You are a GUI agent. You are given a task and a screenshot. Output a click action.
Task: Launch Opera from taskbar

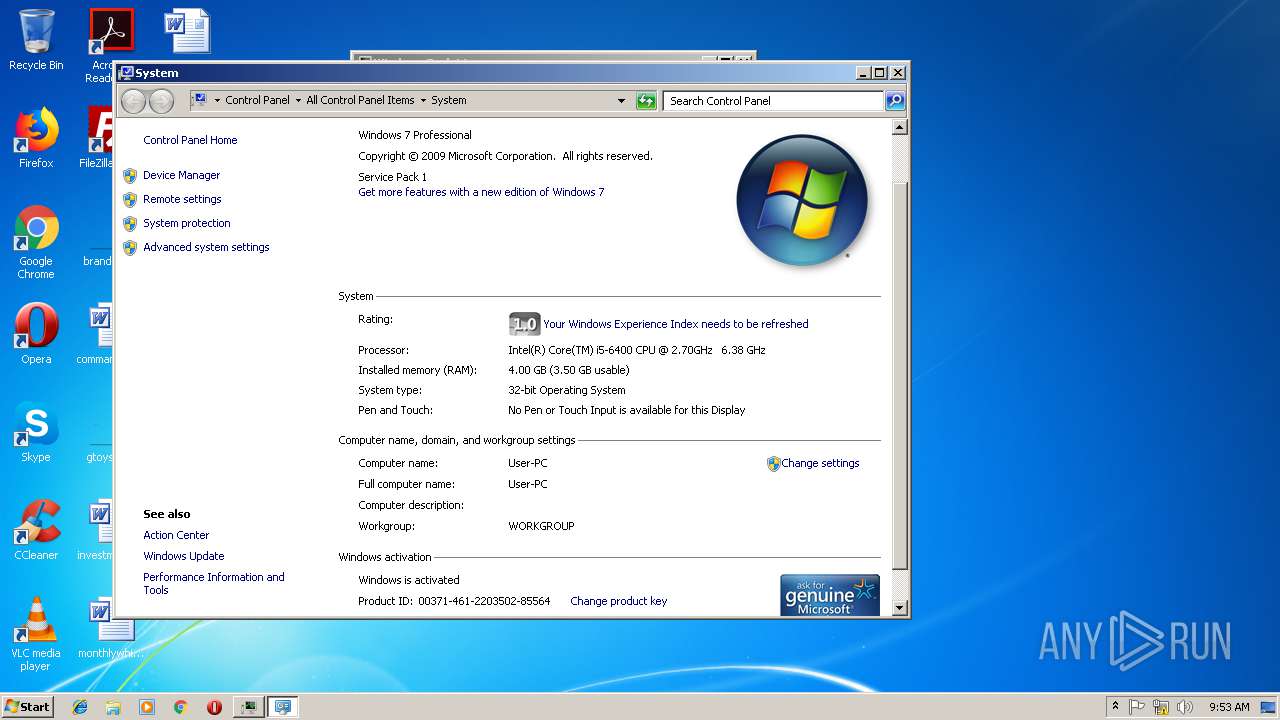click(214, 706)
